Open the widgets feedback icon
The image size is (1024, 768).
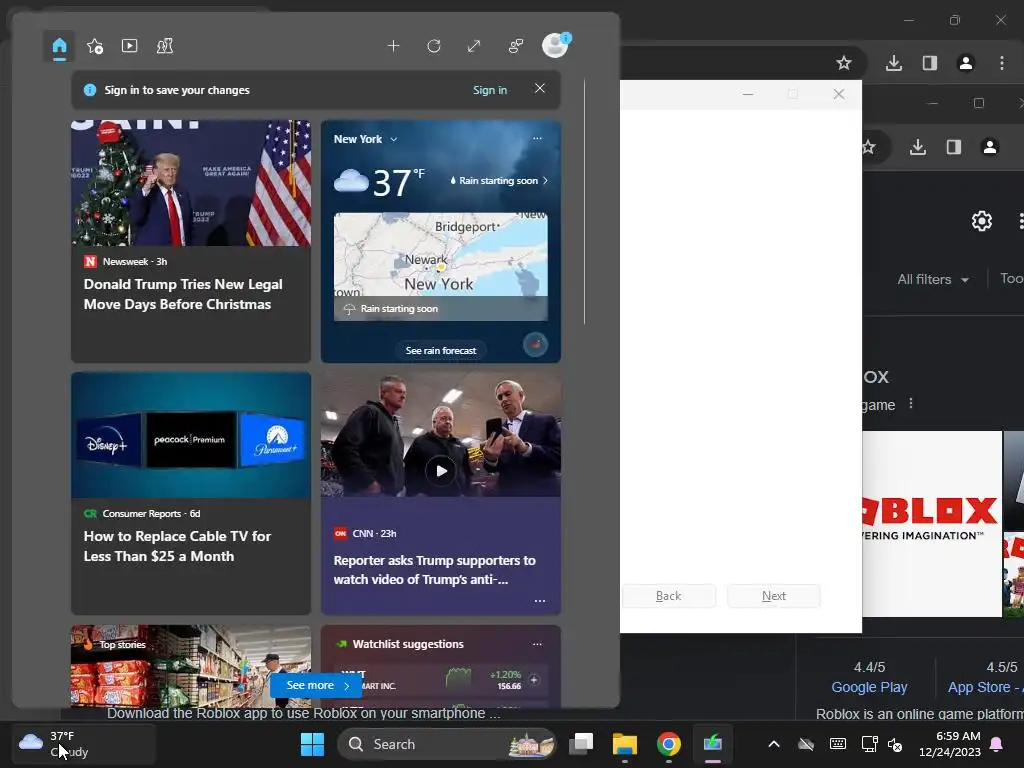[516, 46]
